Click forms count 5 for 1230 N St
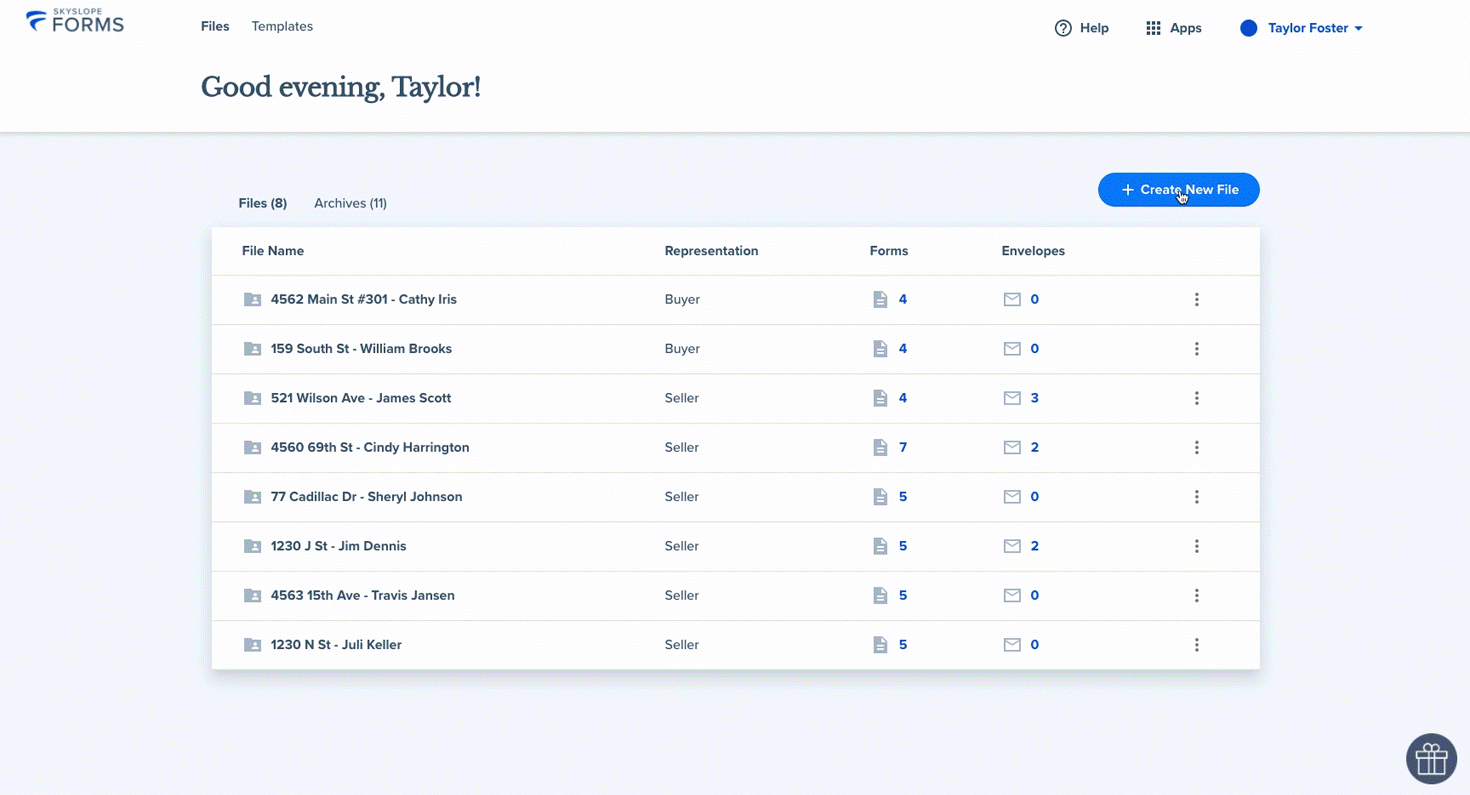Viewport: 1470px width, 795px height. (x=903, y=645)
